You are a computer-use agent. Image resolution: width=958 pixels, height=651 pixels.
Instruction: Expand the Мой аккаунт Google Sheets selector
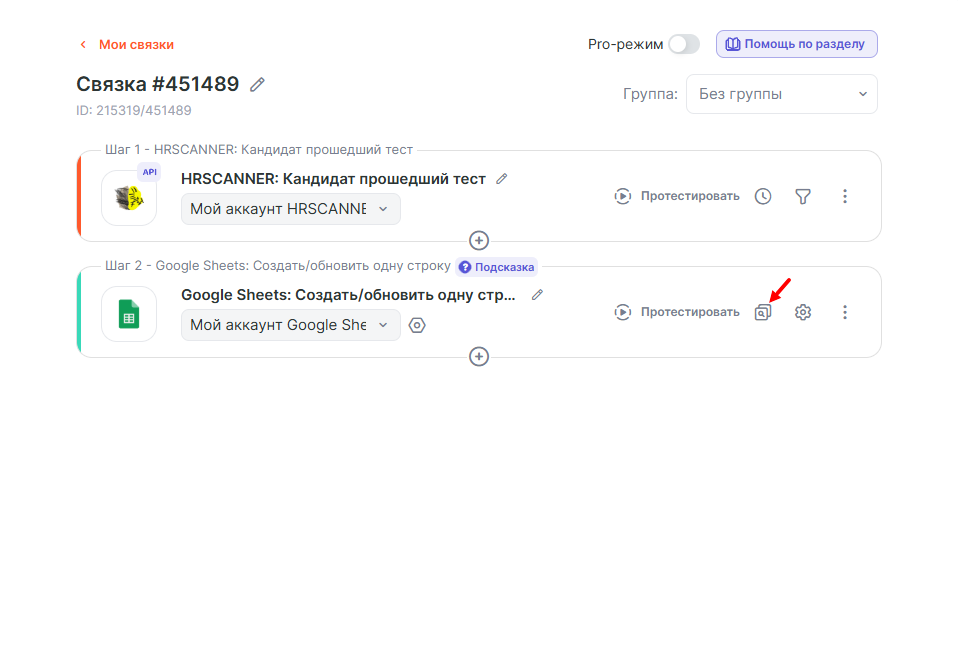pos(290,325)
